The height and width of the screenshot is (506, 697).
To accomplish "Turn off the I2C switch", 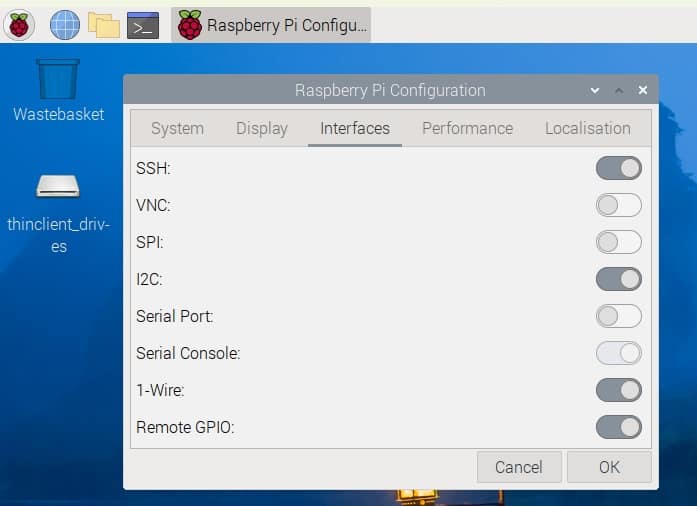I will [x=618, y=279].
